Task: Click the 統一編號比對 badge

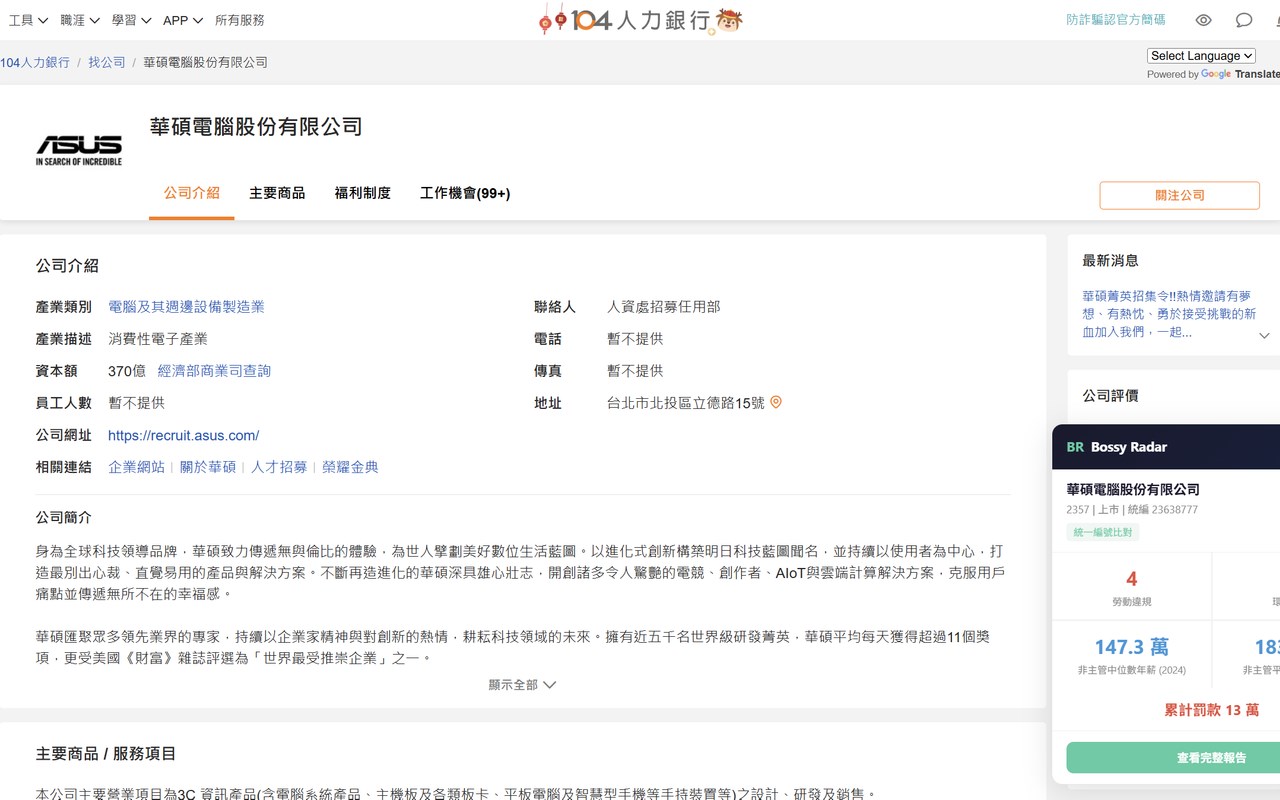Action: [x=1102, y=532]
